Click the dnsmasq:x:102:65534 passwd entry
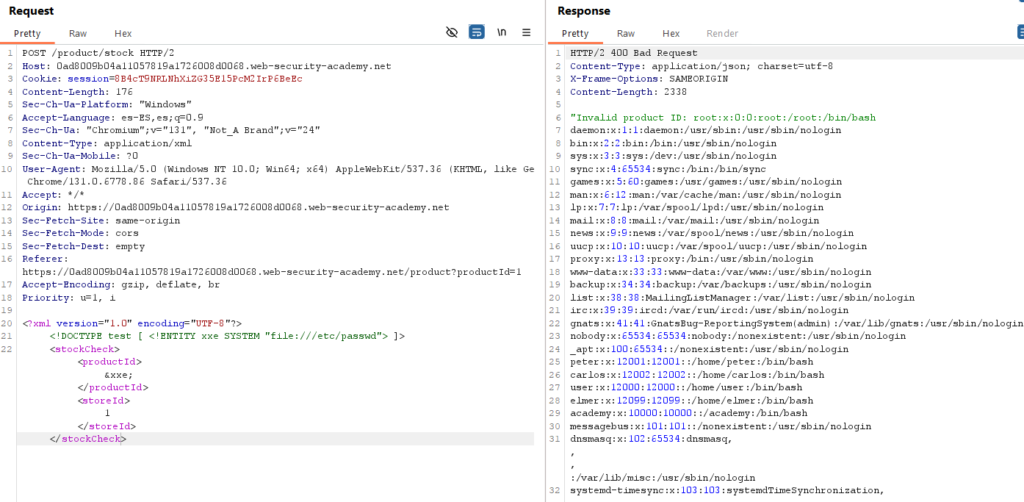Image resolution: width=1024 pixels, height=502 pixels. pyautogui.click(x=650, y=439)
